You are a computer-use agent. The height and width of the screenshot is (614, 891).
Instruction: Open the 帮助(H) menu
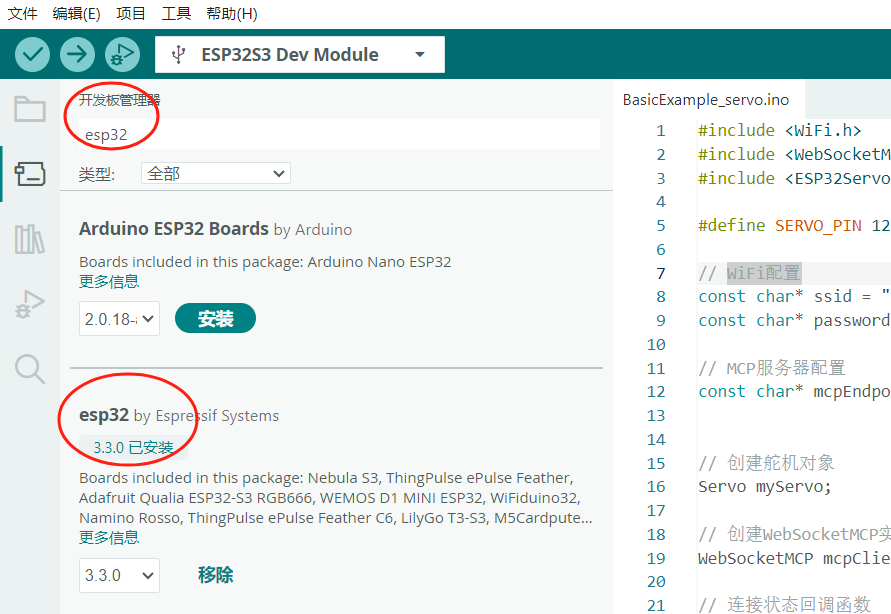point(232,14)
